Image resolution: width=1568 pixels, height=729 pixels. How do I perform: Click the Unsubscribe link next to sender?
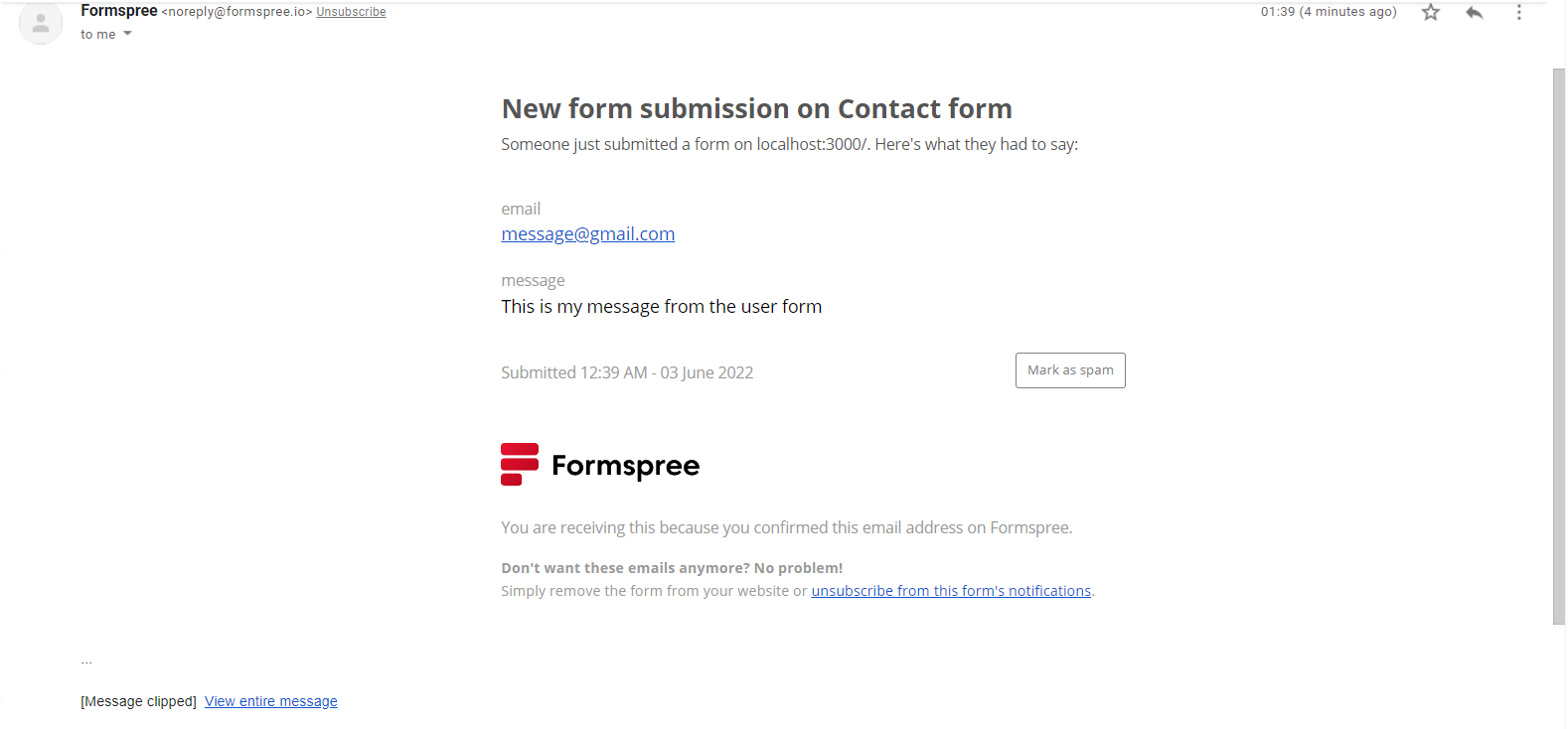pos(351,12)
